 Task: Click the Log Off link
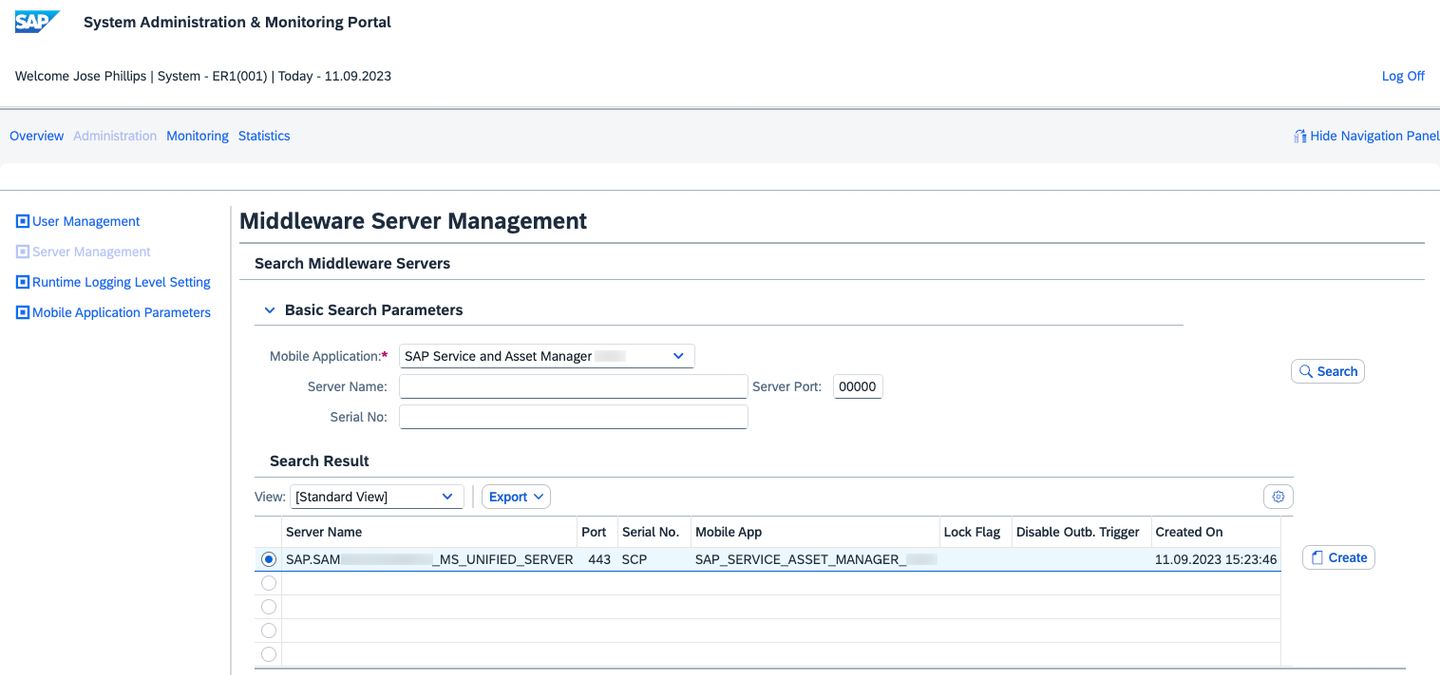click(1403, 76)
